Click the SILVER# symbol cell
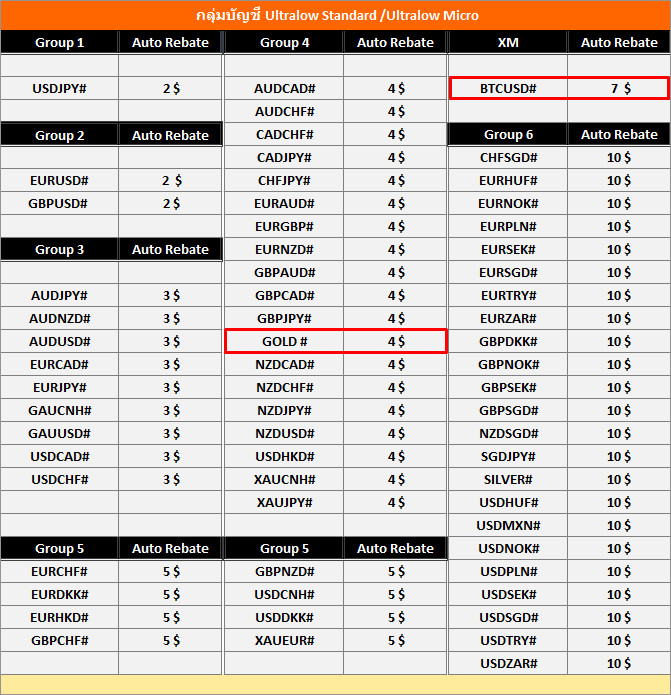671x695 pixels. pyautogui.click(x=508, y=479)
